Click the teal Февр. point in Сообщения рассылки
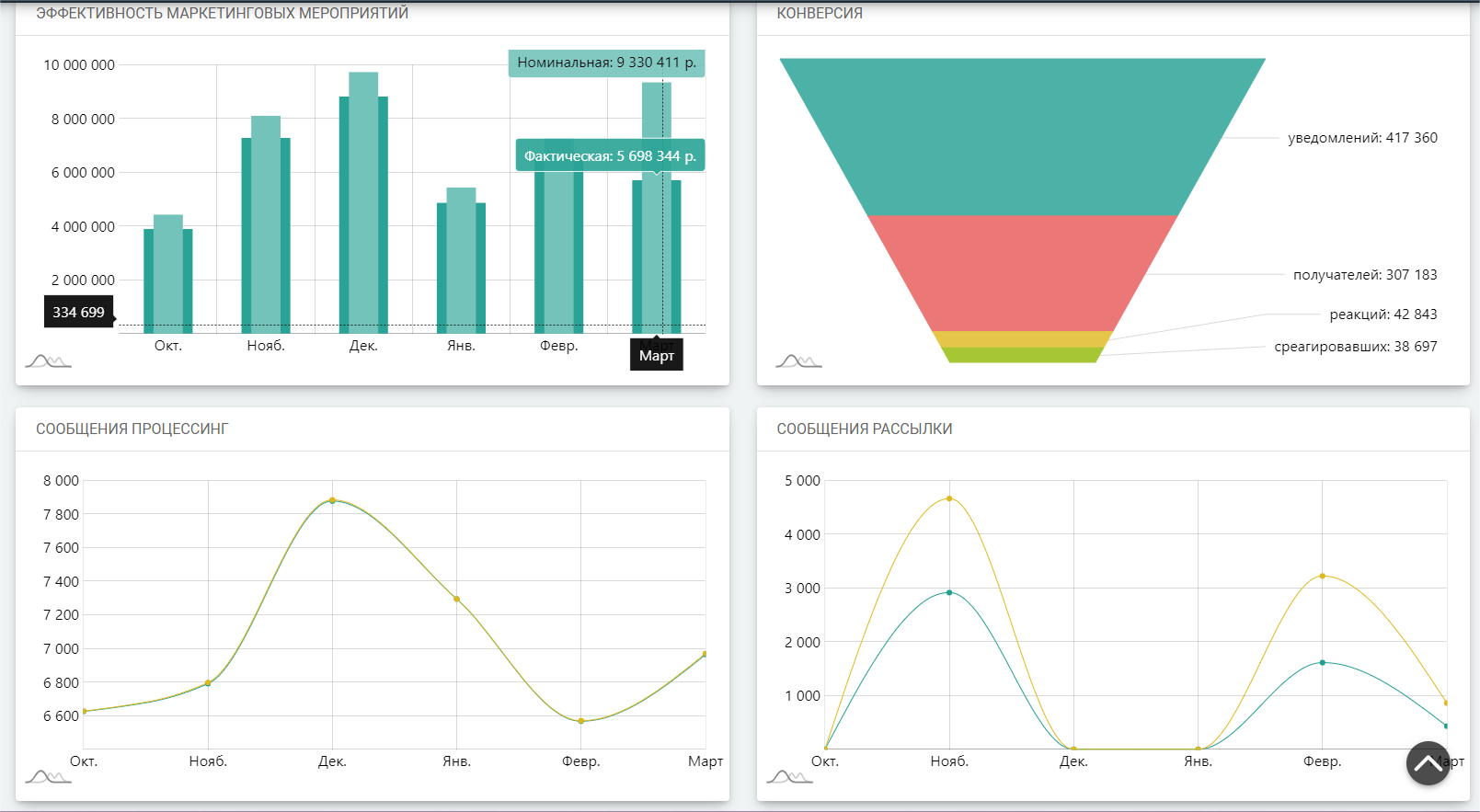 (x=1322, y=662)
